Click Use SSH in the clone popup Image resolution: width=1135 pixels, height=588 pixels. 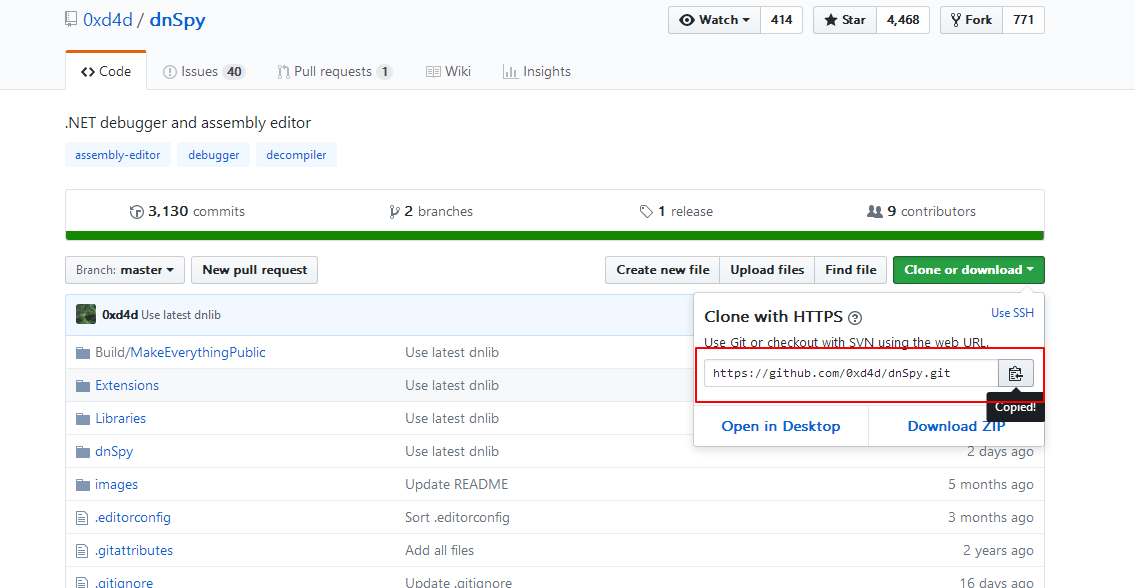coord(1012,313)
